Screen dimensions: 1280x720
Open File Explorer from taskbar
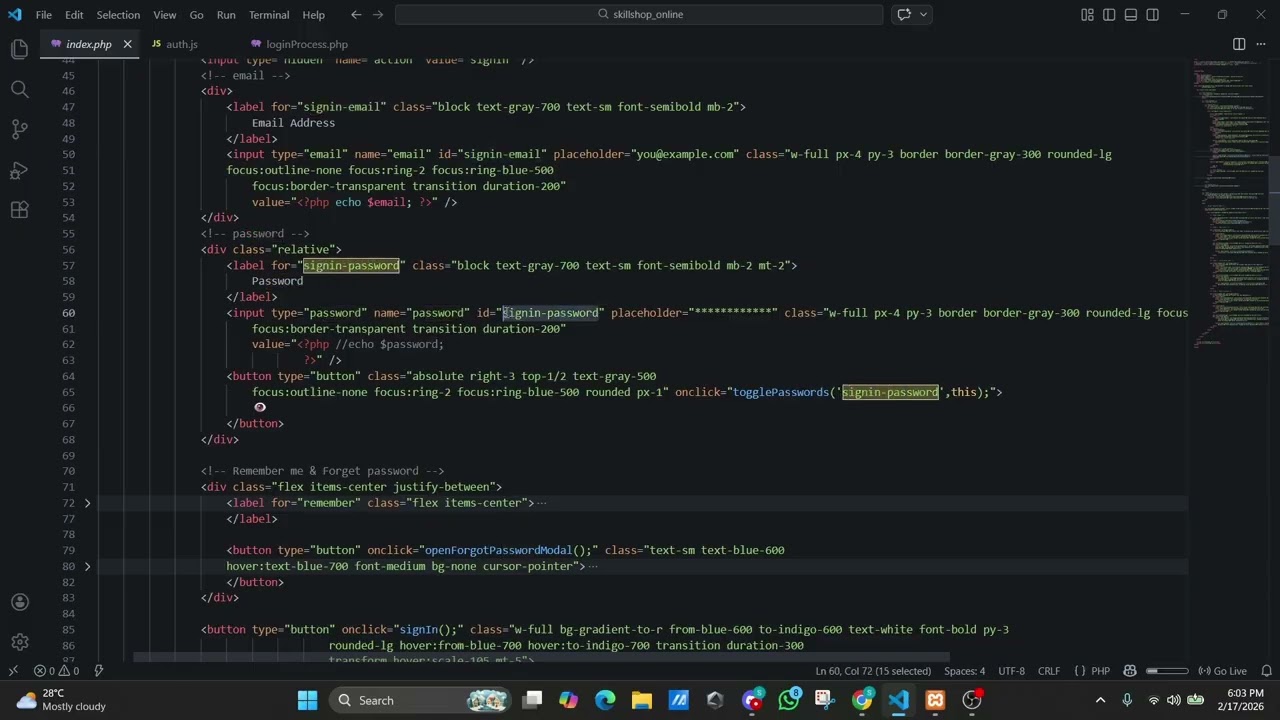(641, 700)
